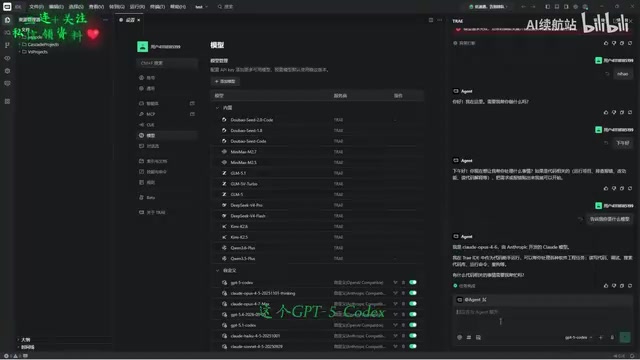Screen dimensions: 640x360
Task: Click the search box in the title bar
Action: pos(227,7)
